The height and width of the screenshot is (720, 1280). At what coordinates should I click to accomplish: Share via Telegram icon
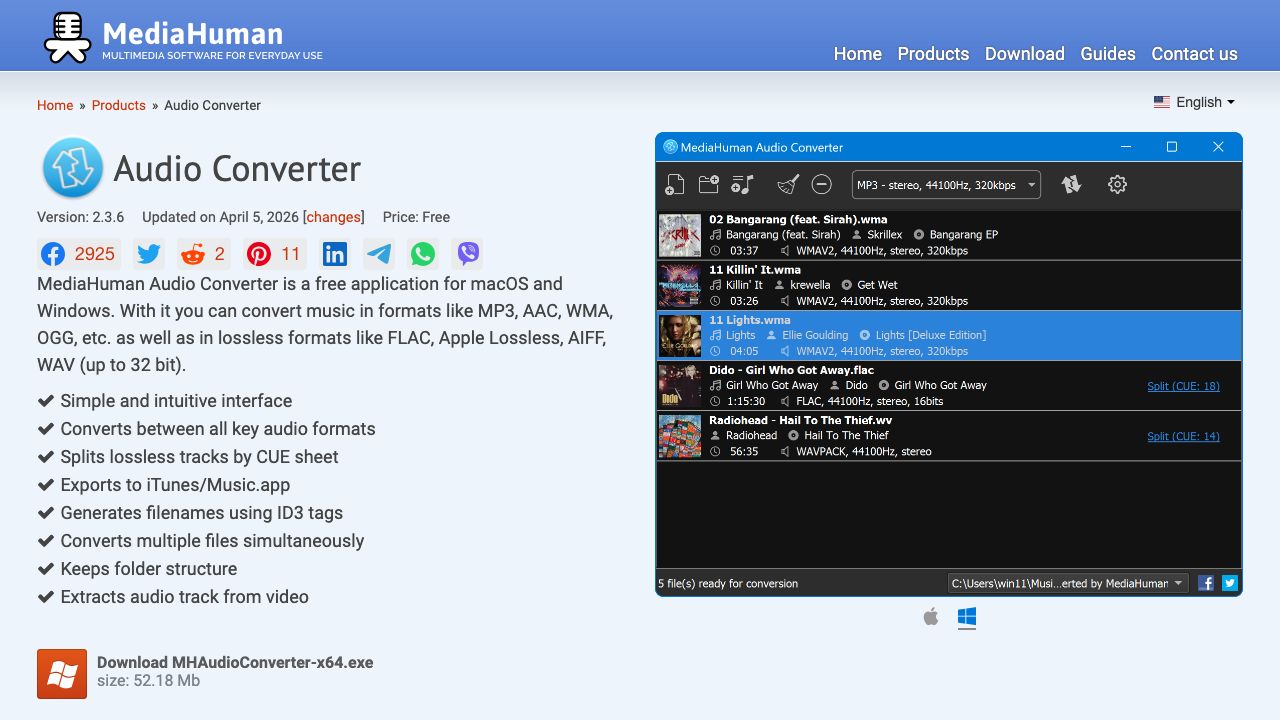[x=379, y=254]
